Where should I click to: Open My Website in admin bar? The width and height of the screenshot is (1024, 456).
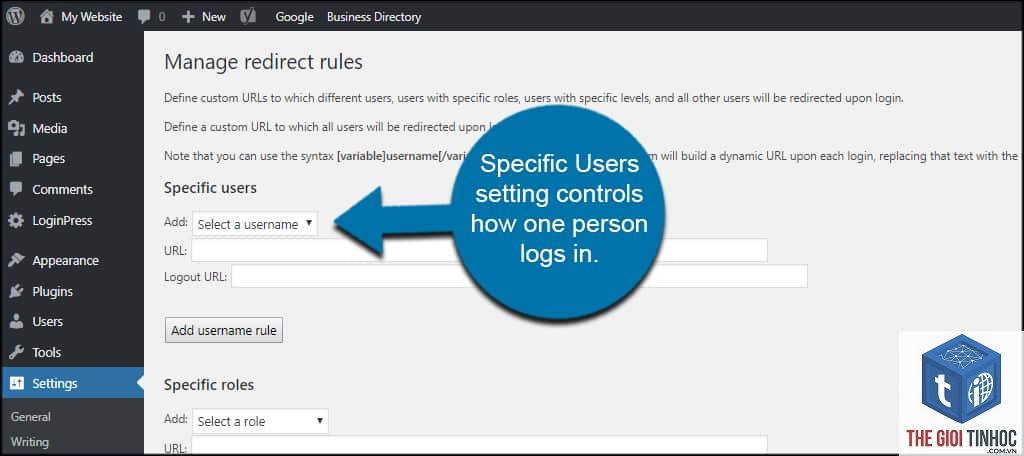[91, 17]
